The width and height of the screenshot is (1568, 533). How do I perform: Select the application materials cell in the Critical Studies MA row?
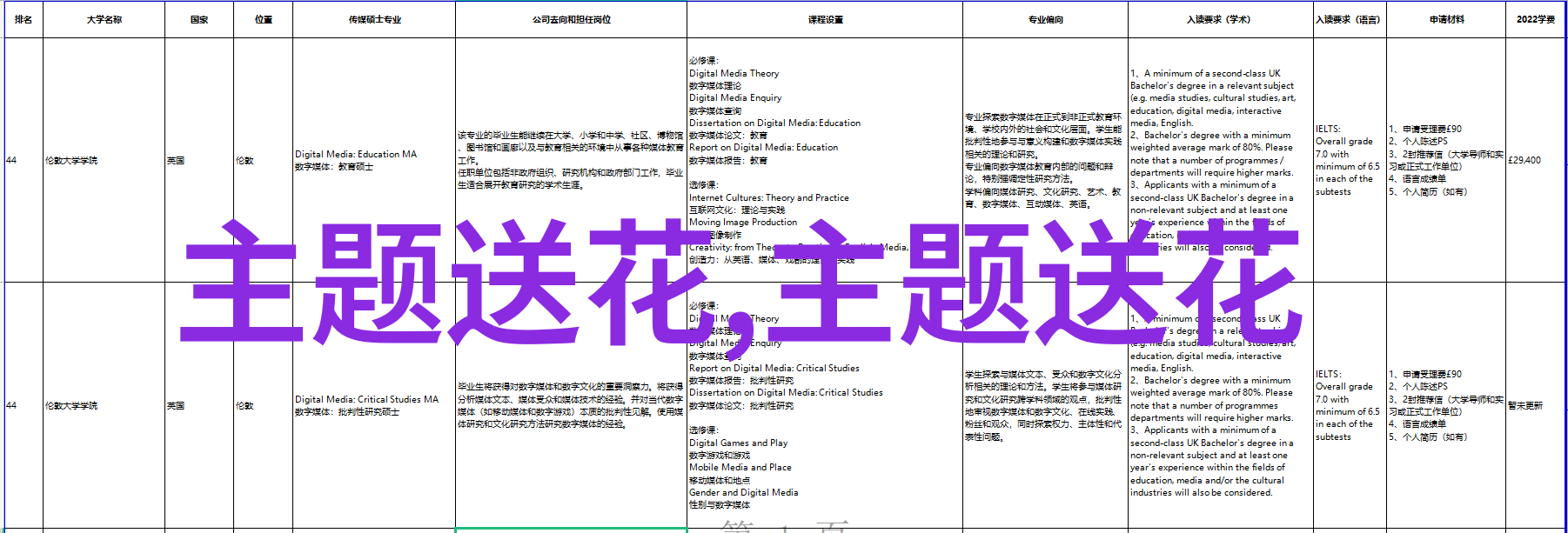point(1446,405)
